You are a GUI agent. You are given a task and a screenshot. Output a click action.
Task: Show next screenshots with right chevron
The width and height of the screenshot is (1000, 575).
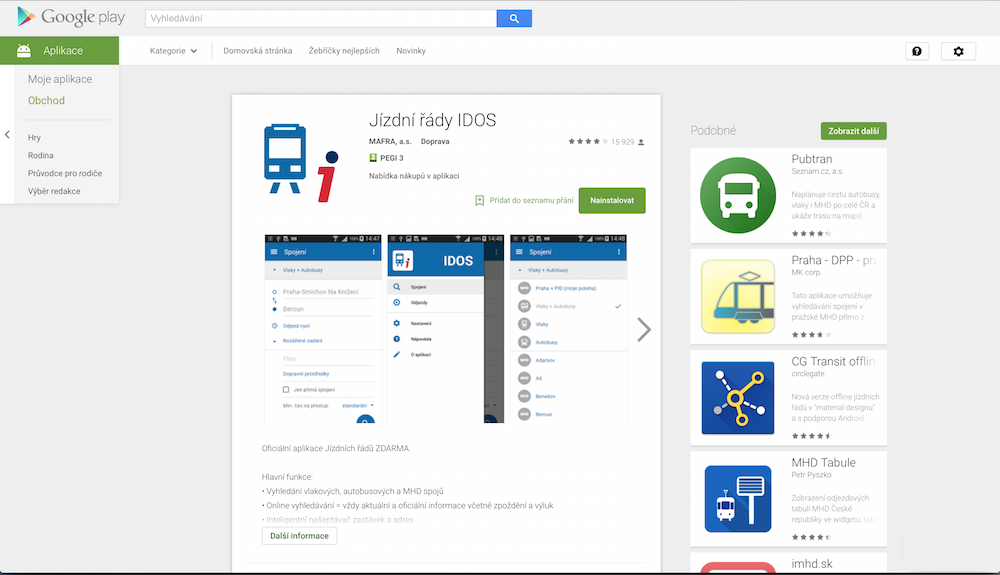[x=644, y=330]
